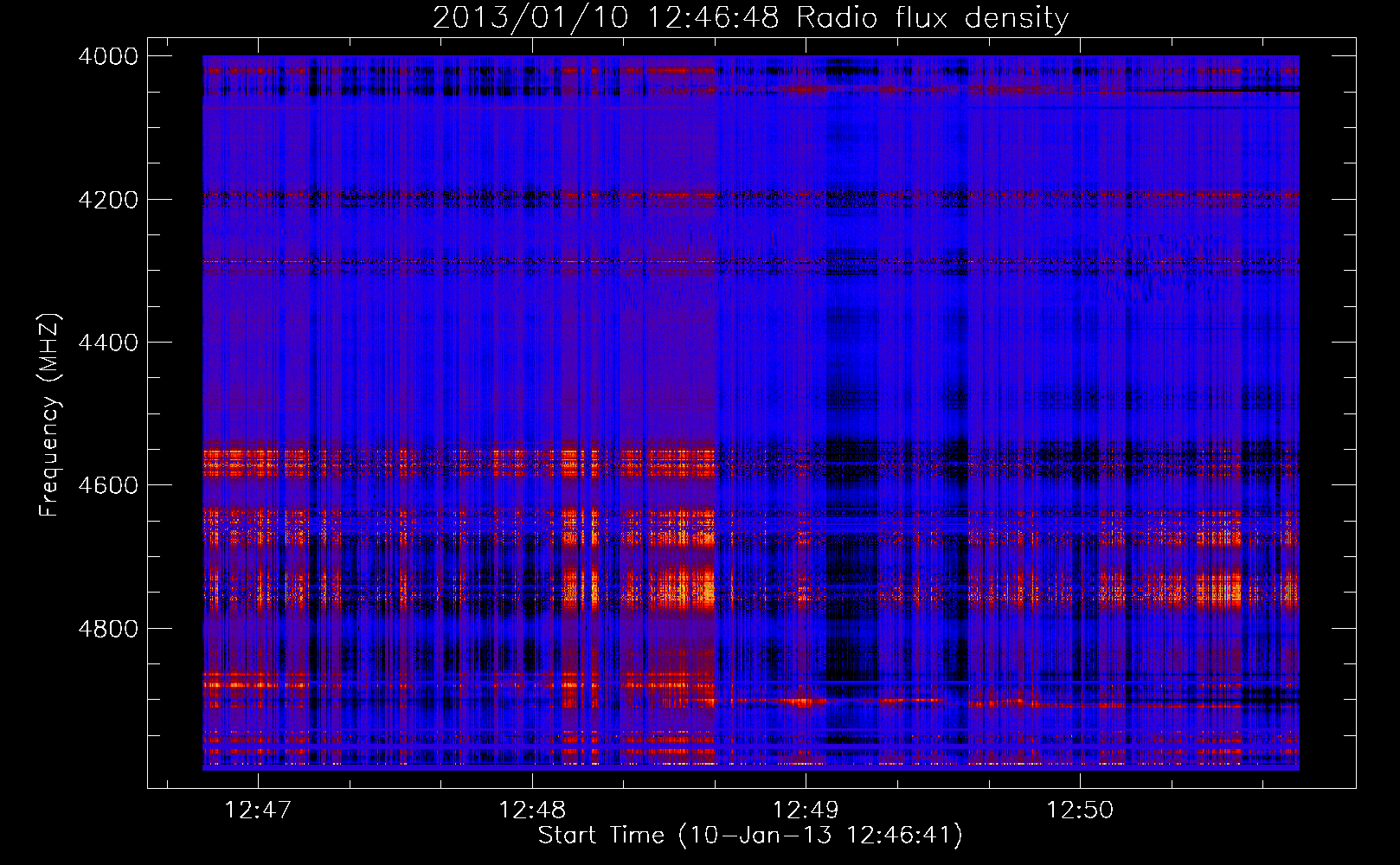1400x865 pixels.
Task: Click the plot title "2013/01/10 12:46:48 Radio flux density"
Action: (750, 18)
